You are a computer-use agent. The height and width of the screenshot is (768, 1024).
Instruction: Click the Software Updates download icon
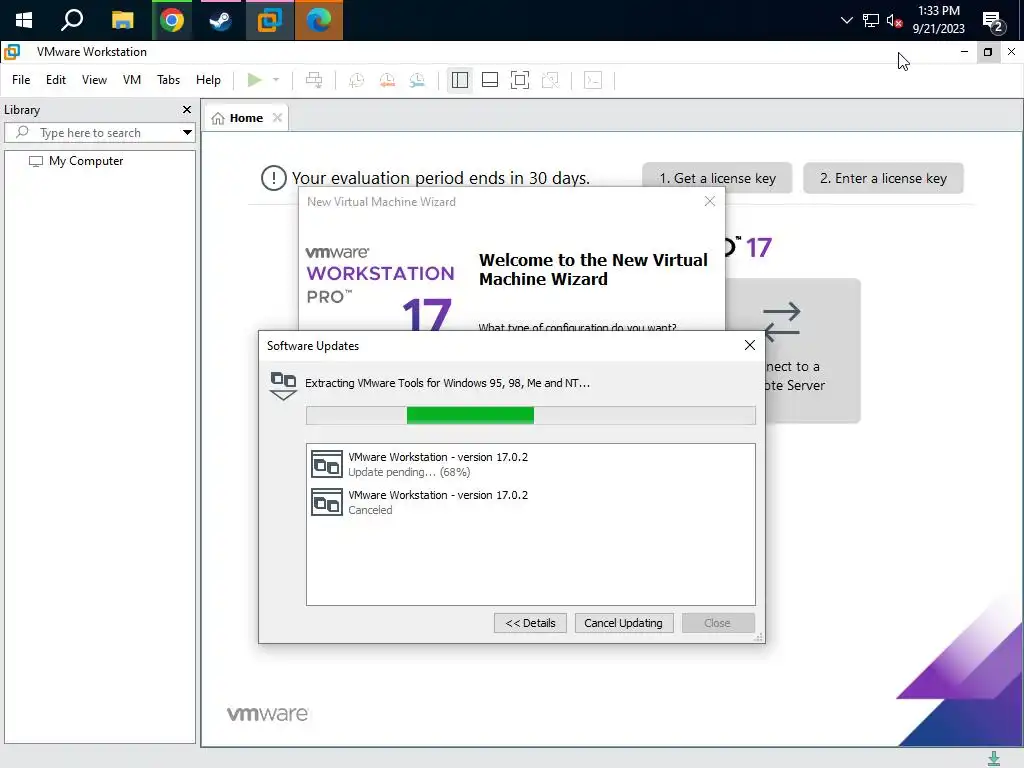(x=283, y=385)
